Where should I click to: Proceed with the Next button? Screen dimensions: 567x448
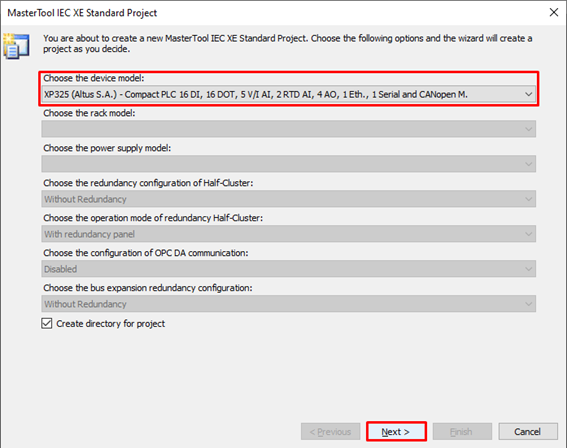396,432
